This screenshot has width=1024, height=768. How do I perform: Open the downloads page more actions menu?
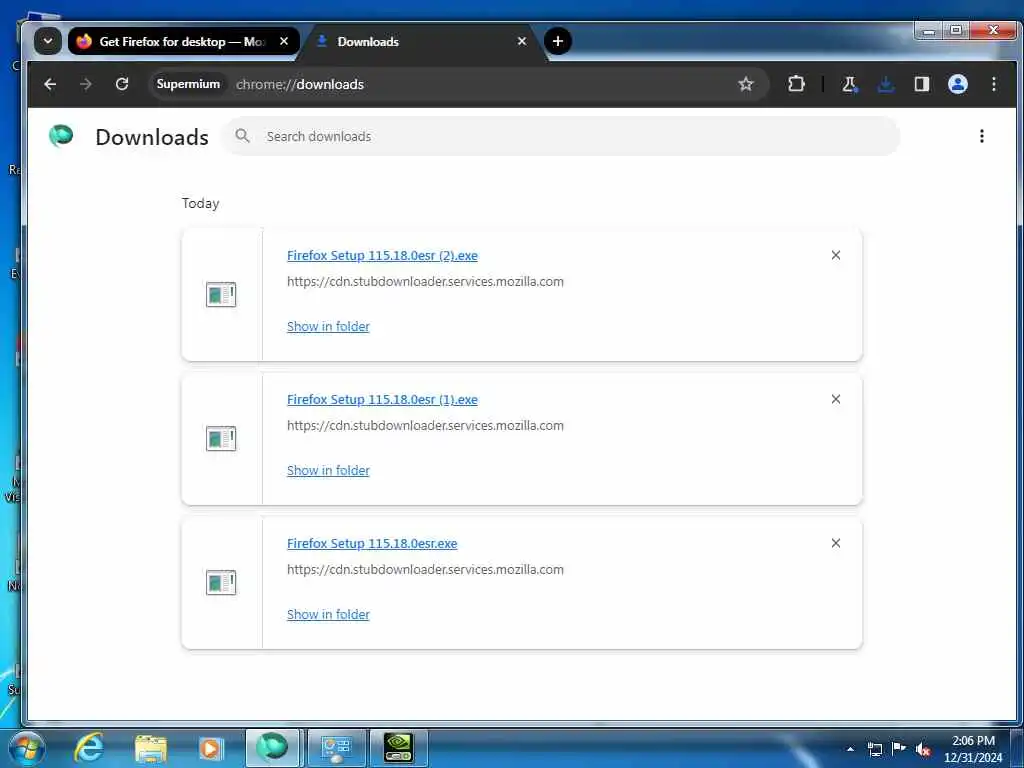[982, 136]
